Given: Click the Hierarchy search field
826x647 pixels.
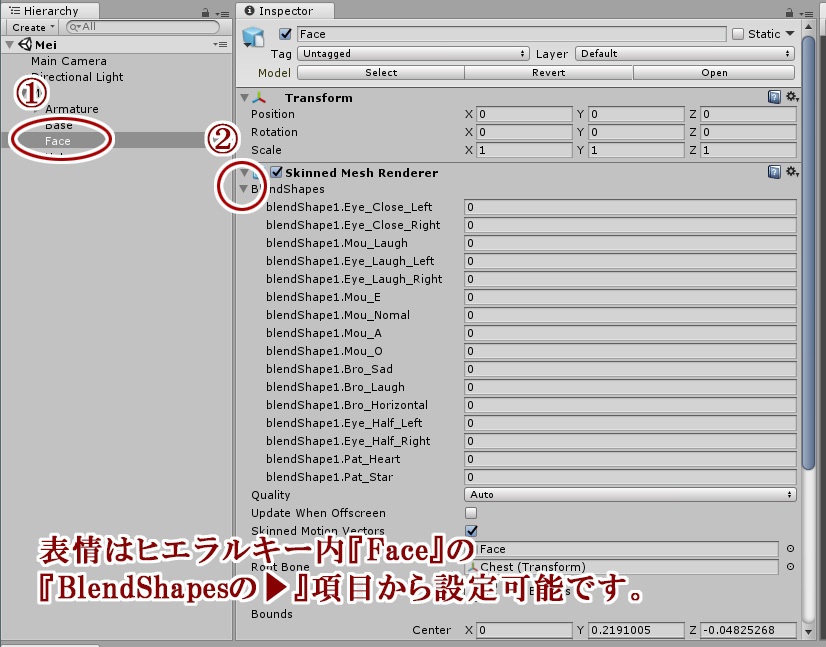Looking at the screenshot, I should tap(142, 27).
